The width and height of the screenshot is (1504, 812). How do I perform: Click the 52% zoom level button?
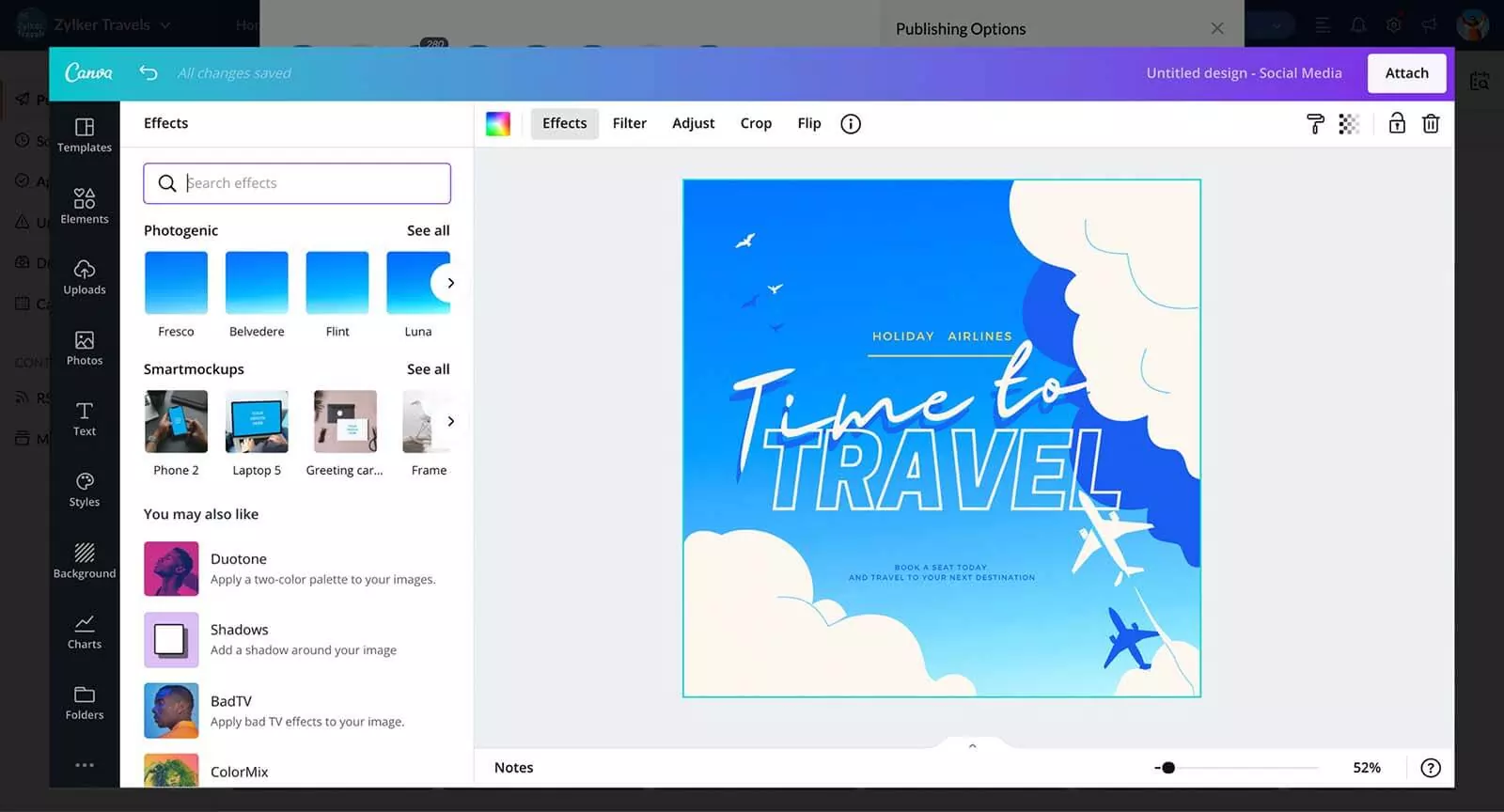point(1367,768)
